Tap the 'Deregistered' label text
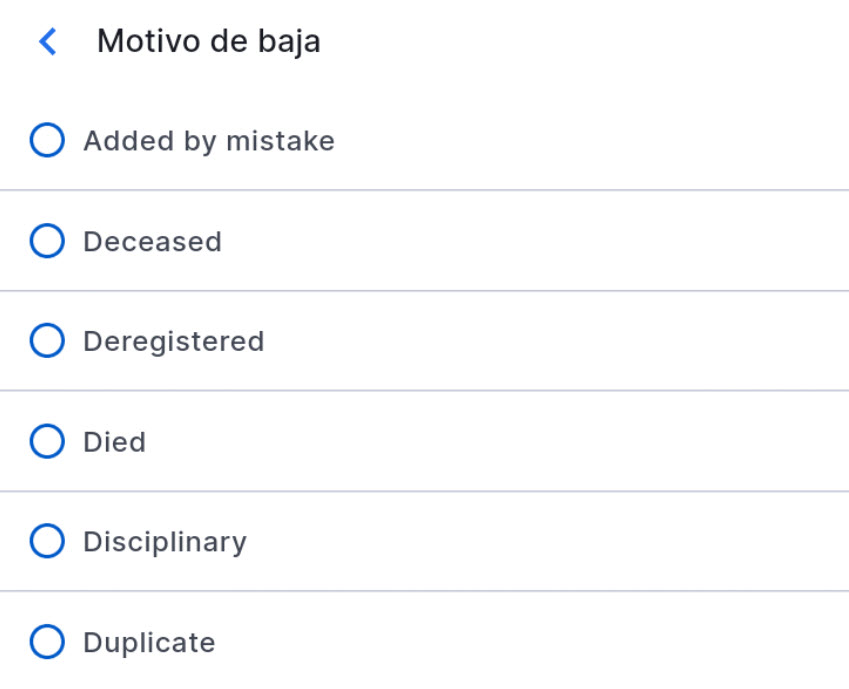 point(173,341)
